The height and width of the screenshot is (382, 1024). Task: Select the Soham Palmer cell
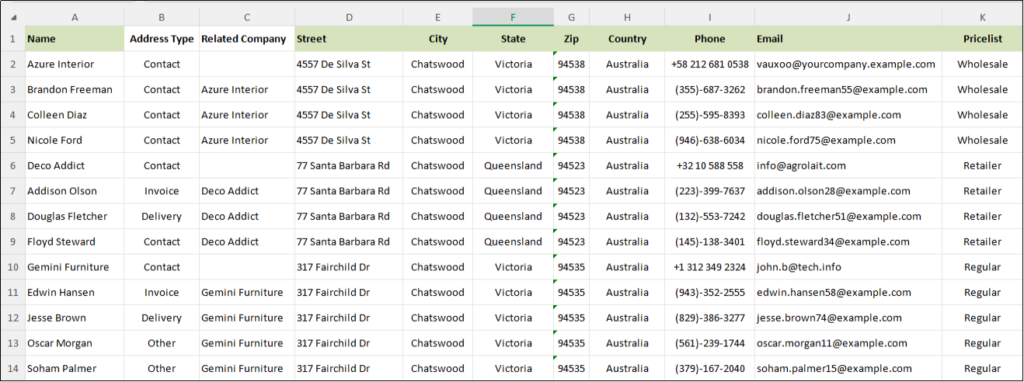74,369
